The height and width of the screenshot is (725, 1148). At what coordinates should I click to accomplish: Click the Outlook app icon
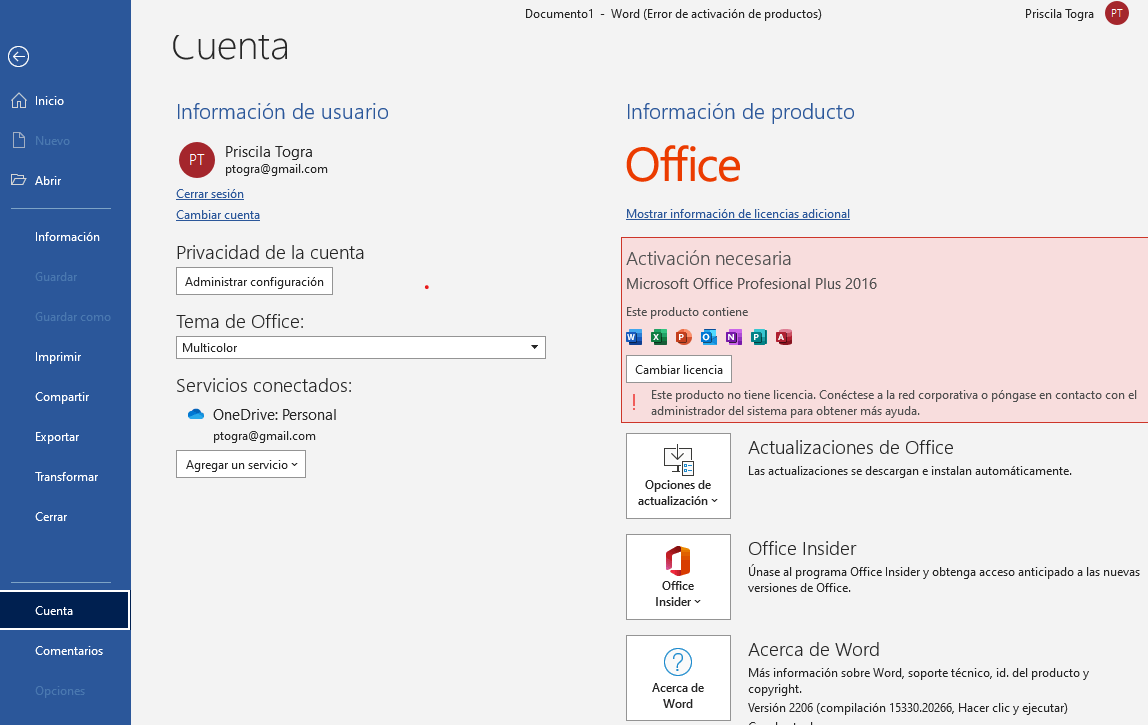[709, 337]
